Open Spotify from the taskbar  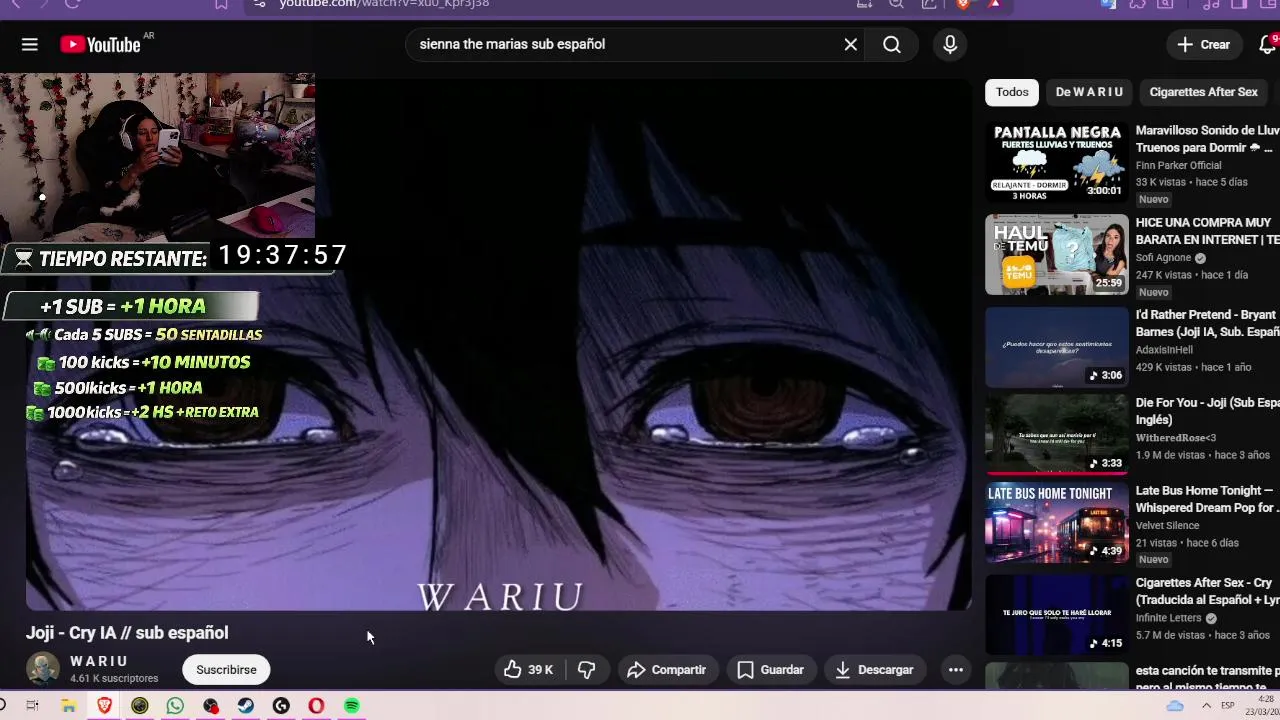tap(351, 706)
